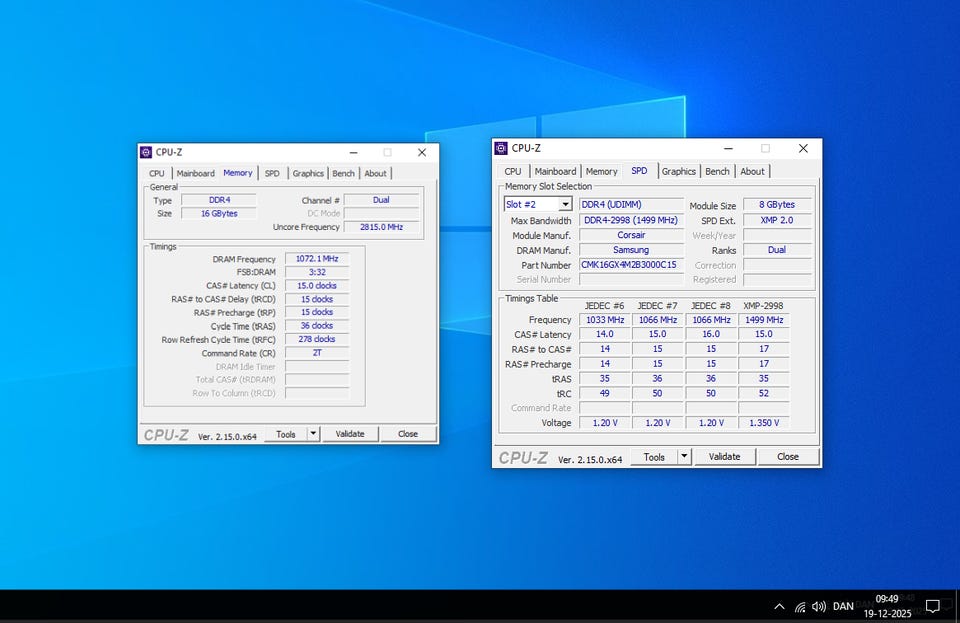
Task: Click the DAN input language indicator
Action: coord(843,606)
